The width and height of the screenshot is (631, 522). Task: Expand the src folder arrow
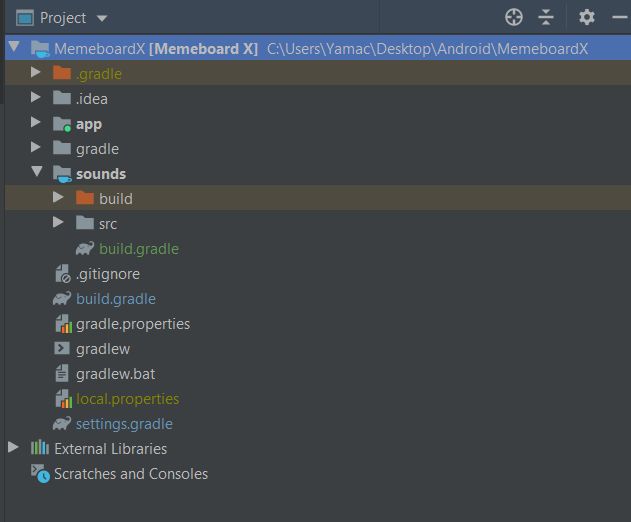[58, 222]
